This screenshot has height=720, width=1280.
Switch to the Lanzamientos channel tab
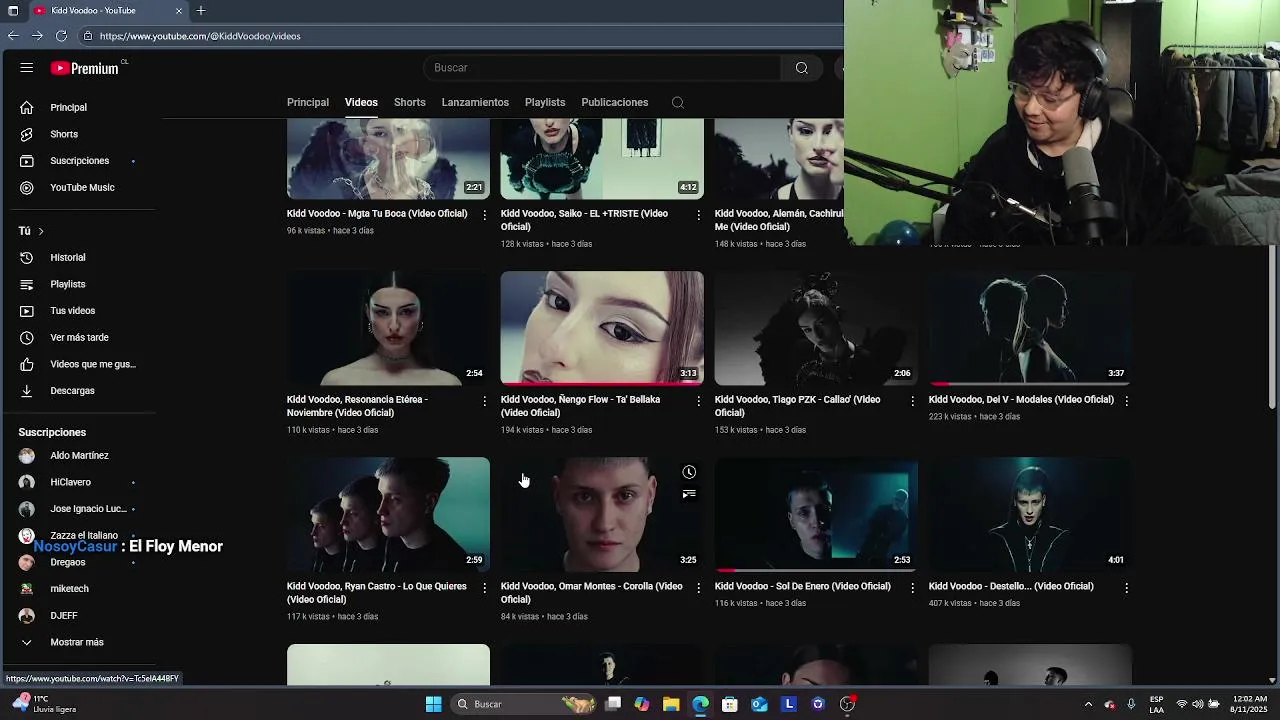point(475,102)
